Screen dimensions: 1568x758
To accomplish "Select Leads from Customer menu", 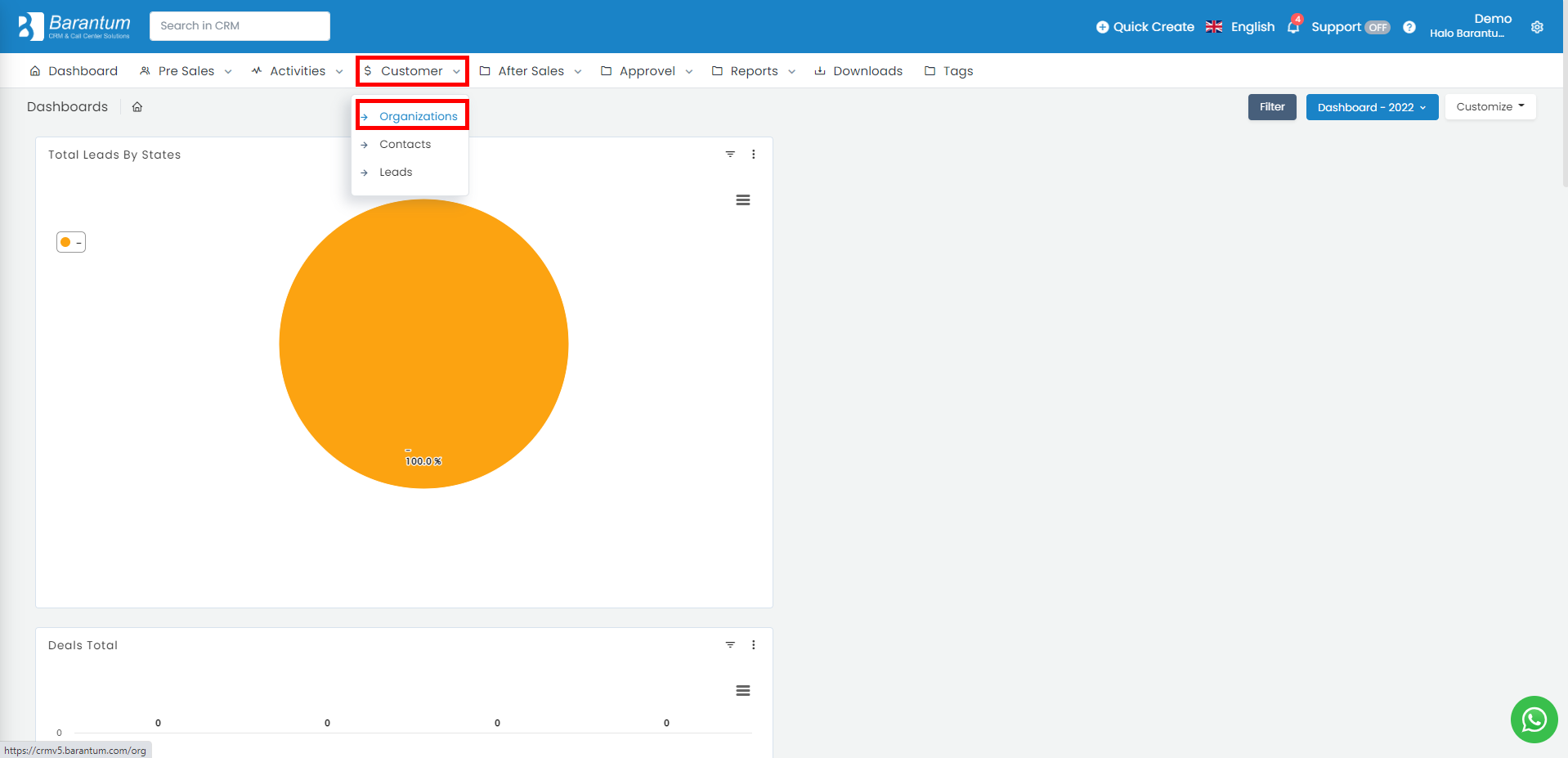I will (x=396, y=173).
